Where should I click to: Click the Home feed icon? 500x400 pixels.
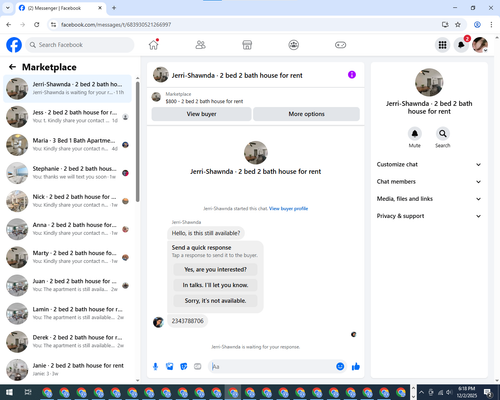point(154,45)
